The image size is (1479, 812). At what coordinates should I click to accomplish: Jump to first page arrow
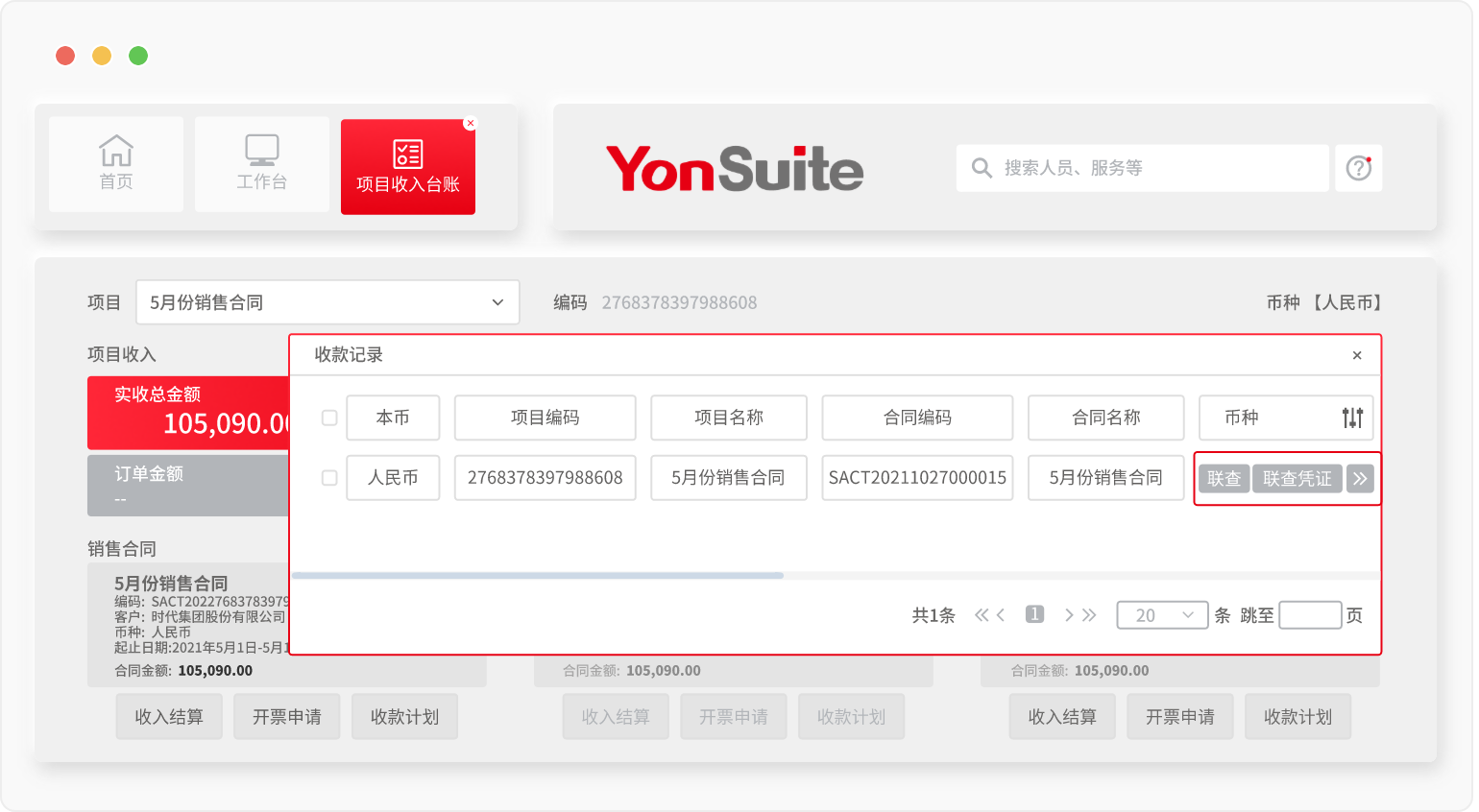(981, 615)
